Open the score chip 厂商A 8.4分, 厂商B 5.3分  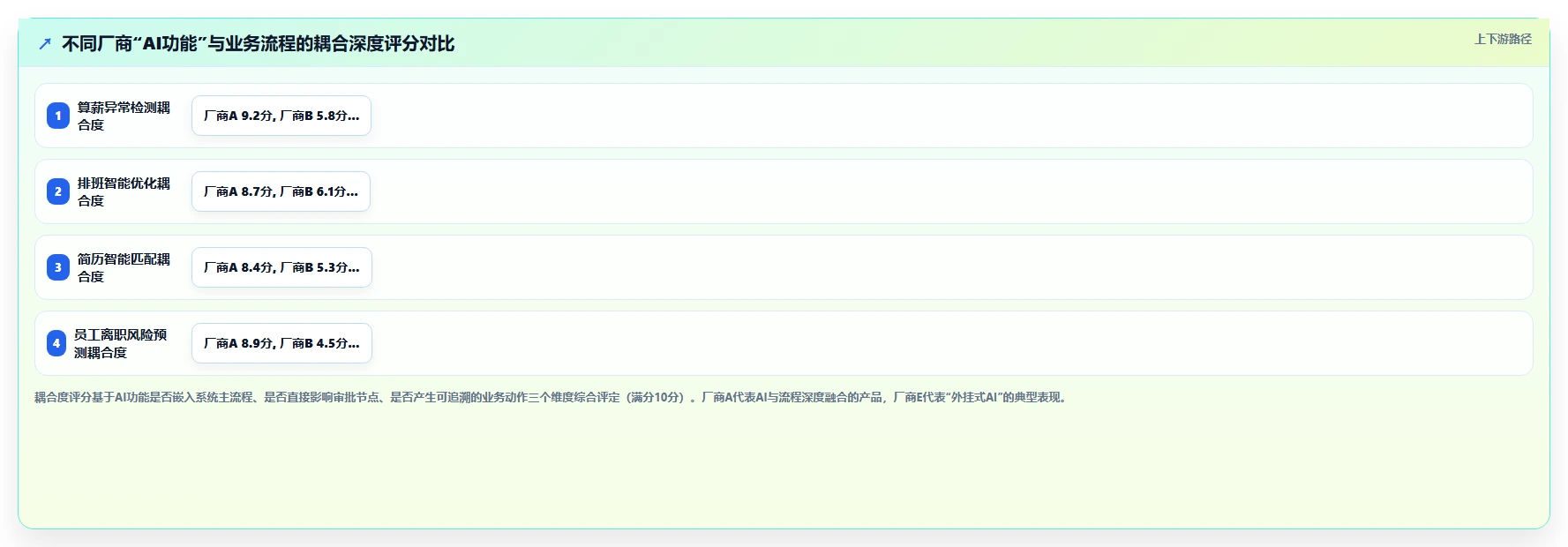point(281,267)
